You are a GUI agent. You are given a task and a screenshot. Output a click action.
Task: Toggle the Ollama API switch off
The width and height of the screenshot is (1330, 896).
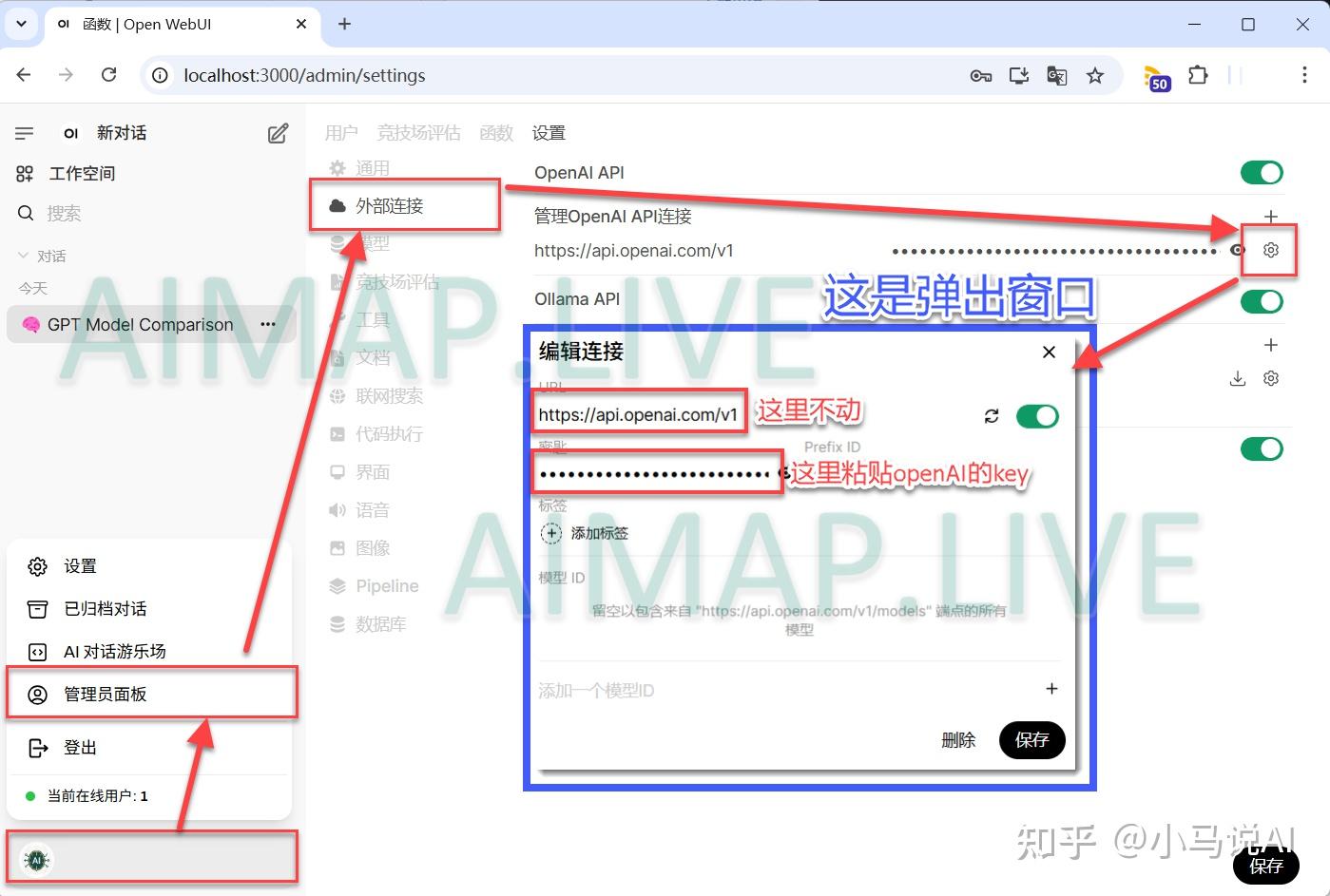[1261, 301]
